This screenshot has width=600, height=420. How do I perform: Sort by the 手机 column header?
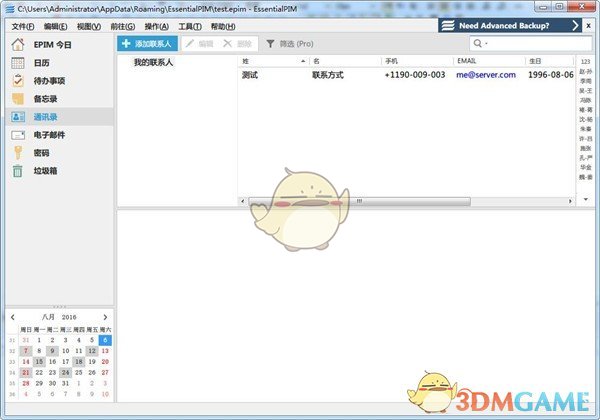[417, 61]
